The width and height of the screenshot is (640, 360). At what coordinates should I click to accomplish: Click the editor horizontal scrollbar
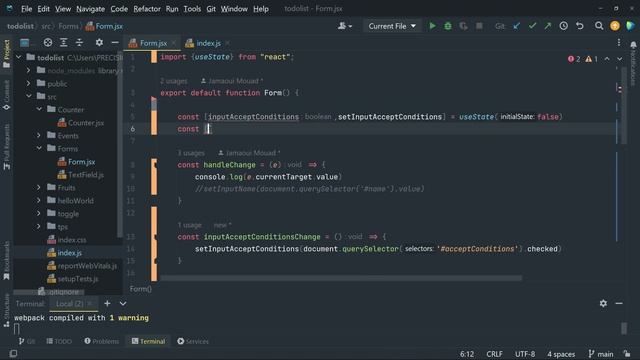tap(341, 278)
